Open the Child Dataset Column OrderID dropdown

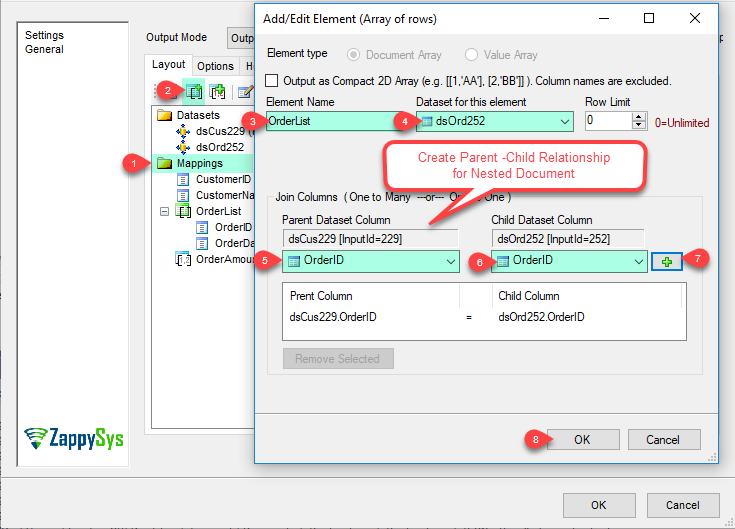(569, 261)
